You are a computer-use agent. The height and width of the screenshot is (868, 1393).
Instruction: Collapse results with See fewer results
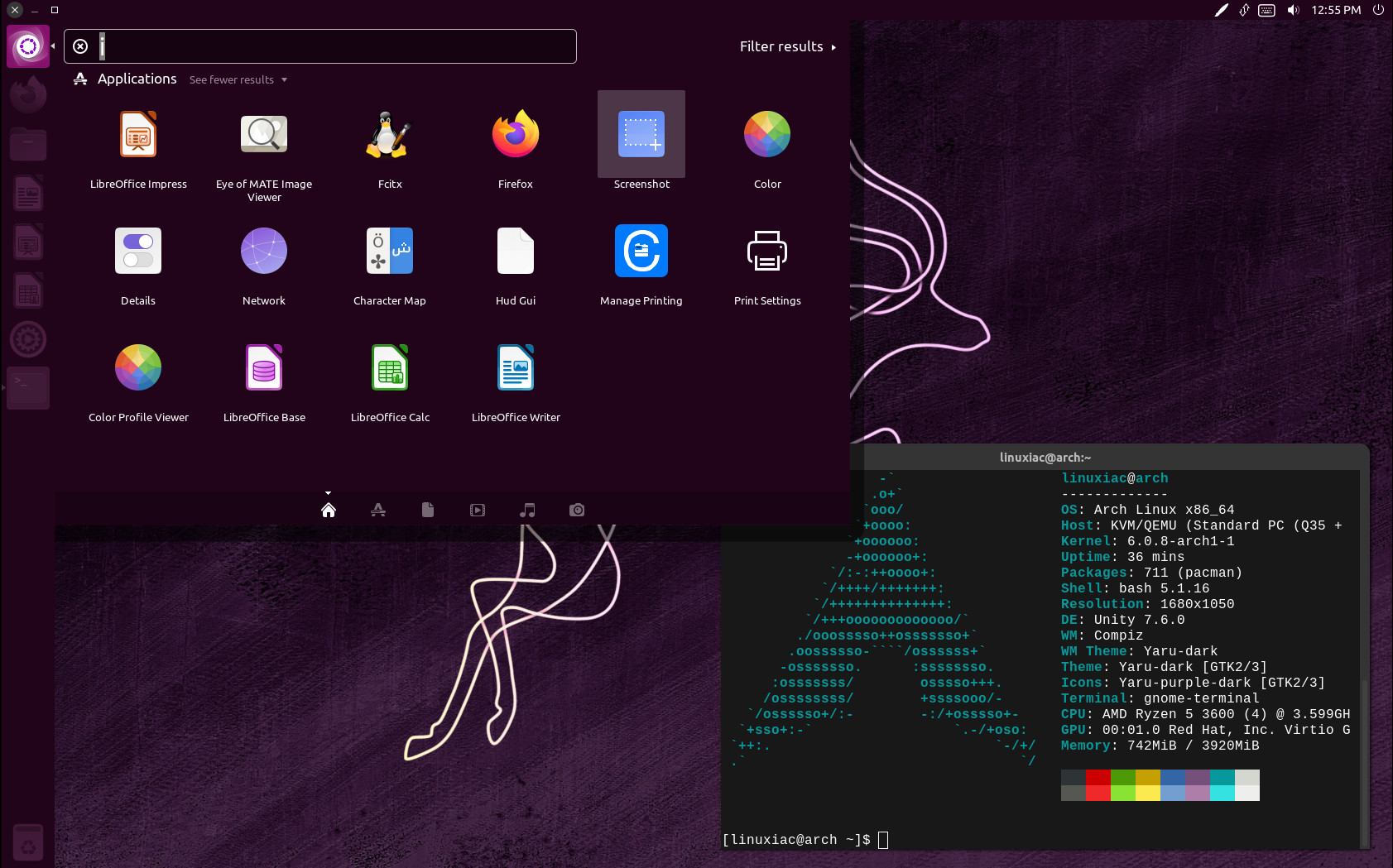pos(238,79)
